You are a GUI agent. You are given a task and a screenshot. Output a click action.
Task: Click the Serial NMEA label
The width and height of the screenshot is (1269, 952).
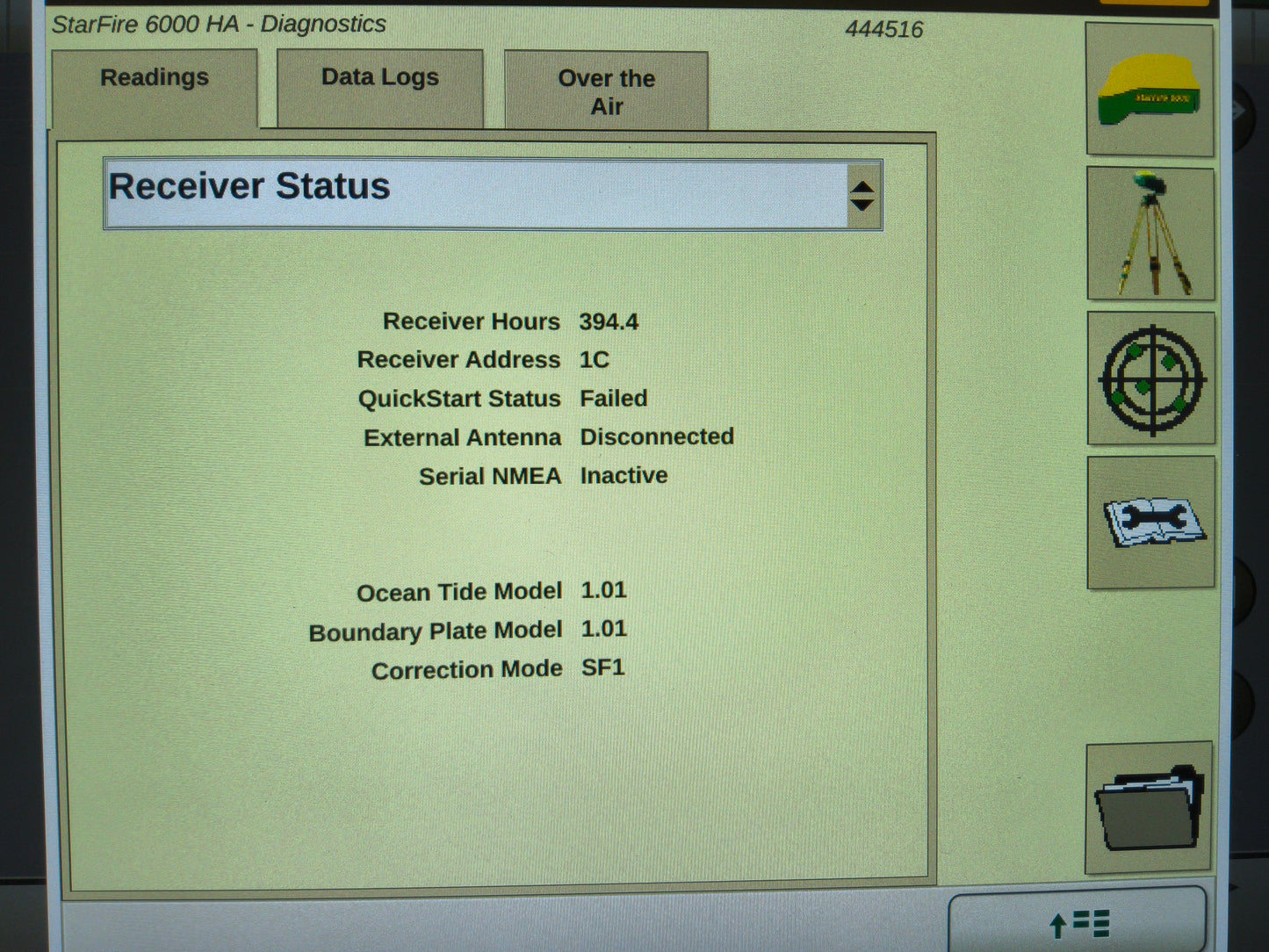tap(490, 476)
